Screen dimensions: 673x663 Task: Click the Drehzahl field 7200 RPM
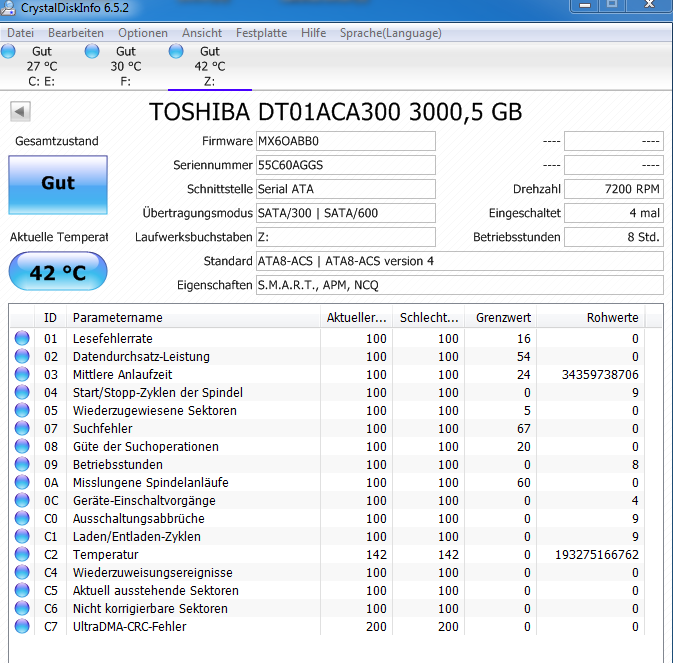614,189
